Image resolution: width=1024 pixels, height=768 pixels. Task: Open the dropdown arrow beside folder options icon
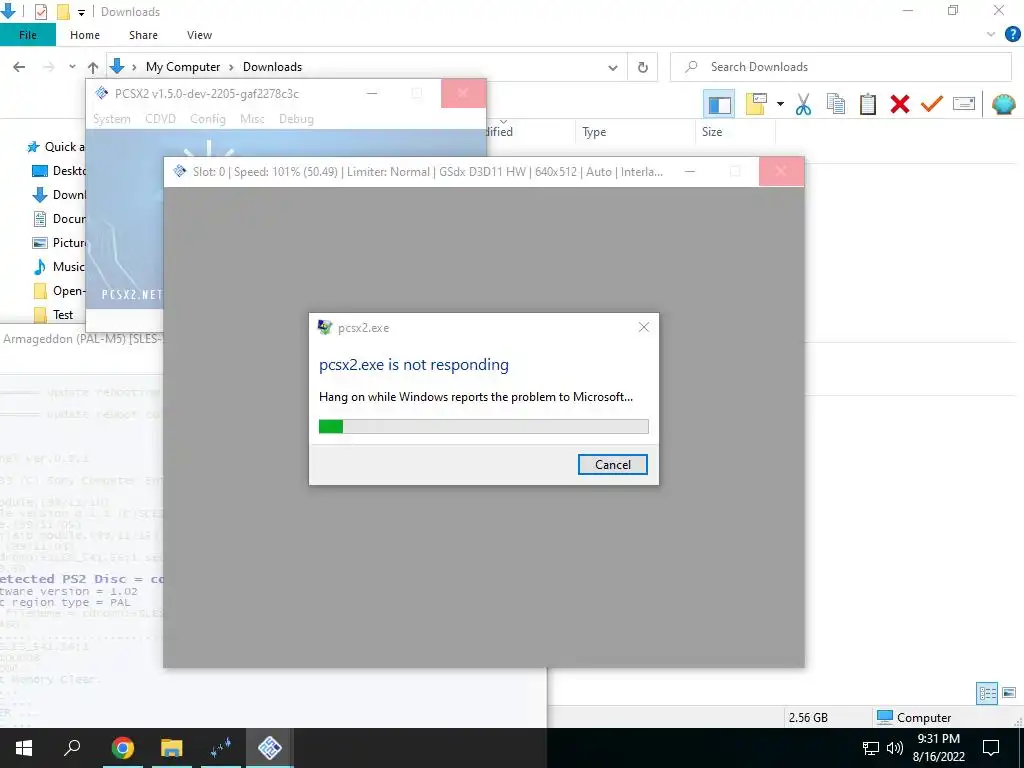(780, 104)
